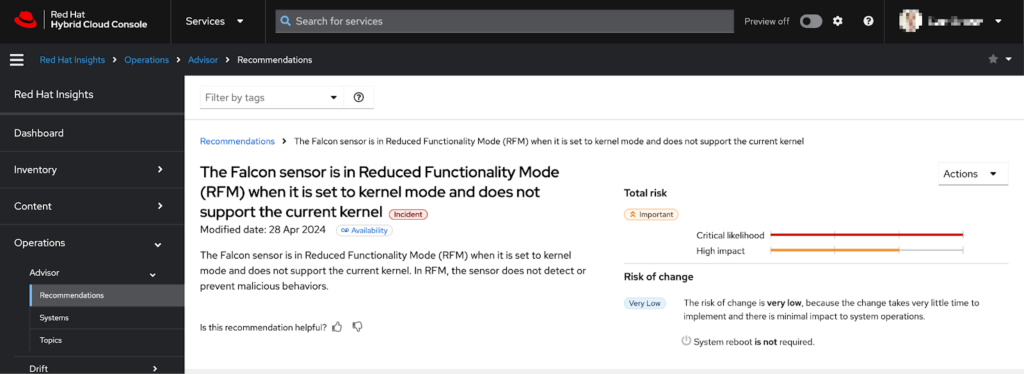
Task: Open the help question mark icon
Action: 868,21
